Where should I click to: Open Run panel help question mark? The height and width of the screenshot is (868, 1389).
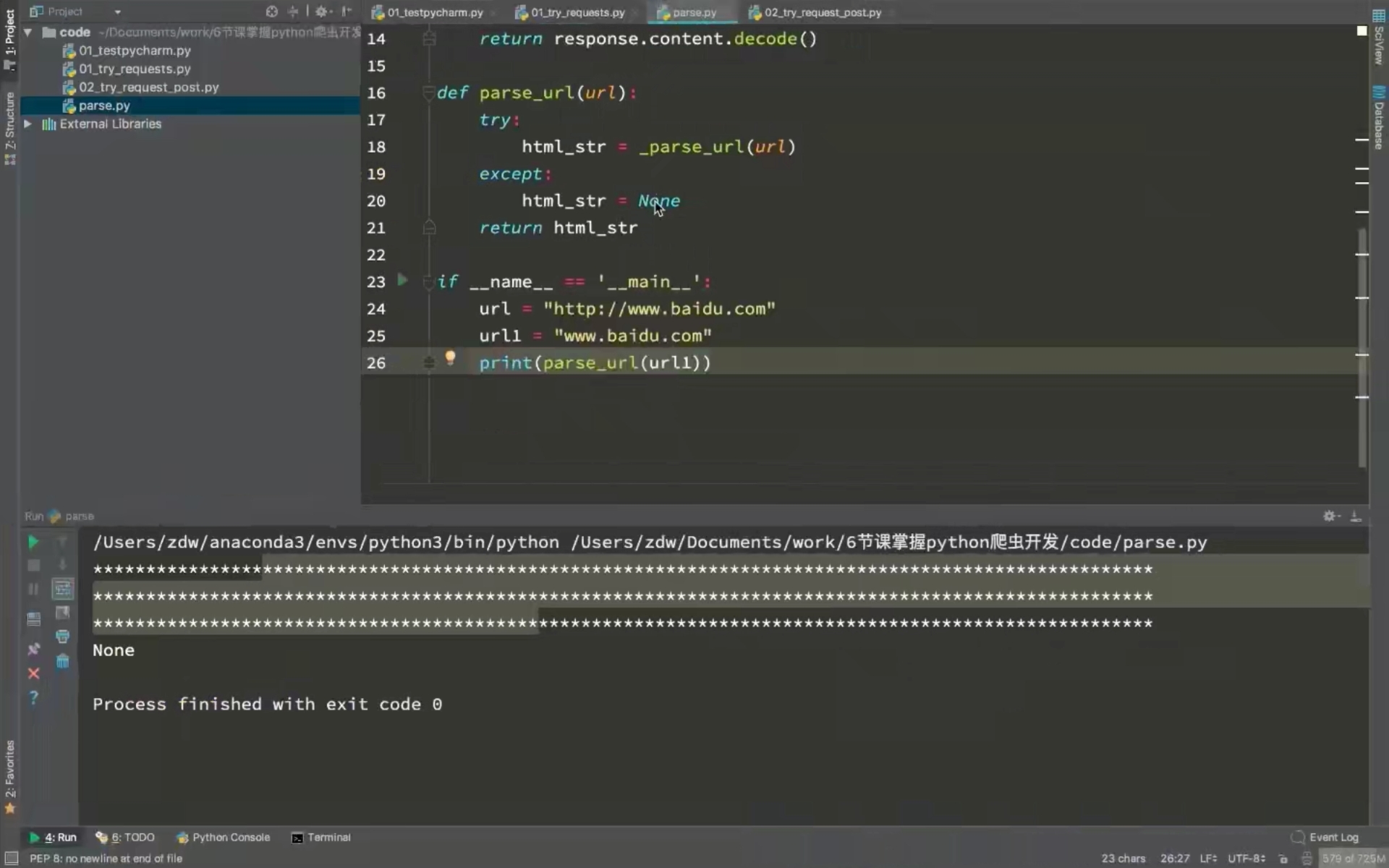coord(33,697)
